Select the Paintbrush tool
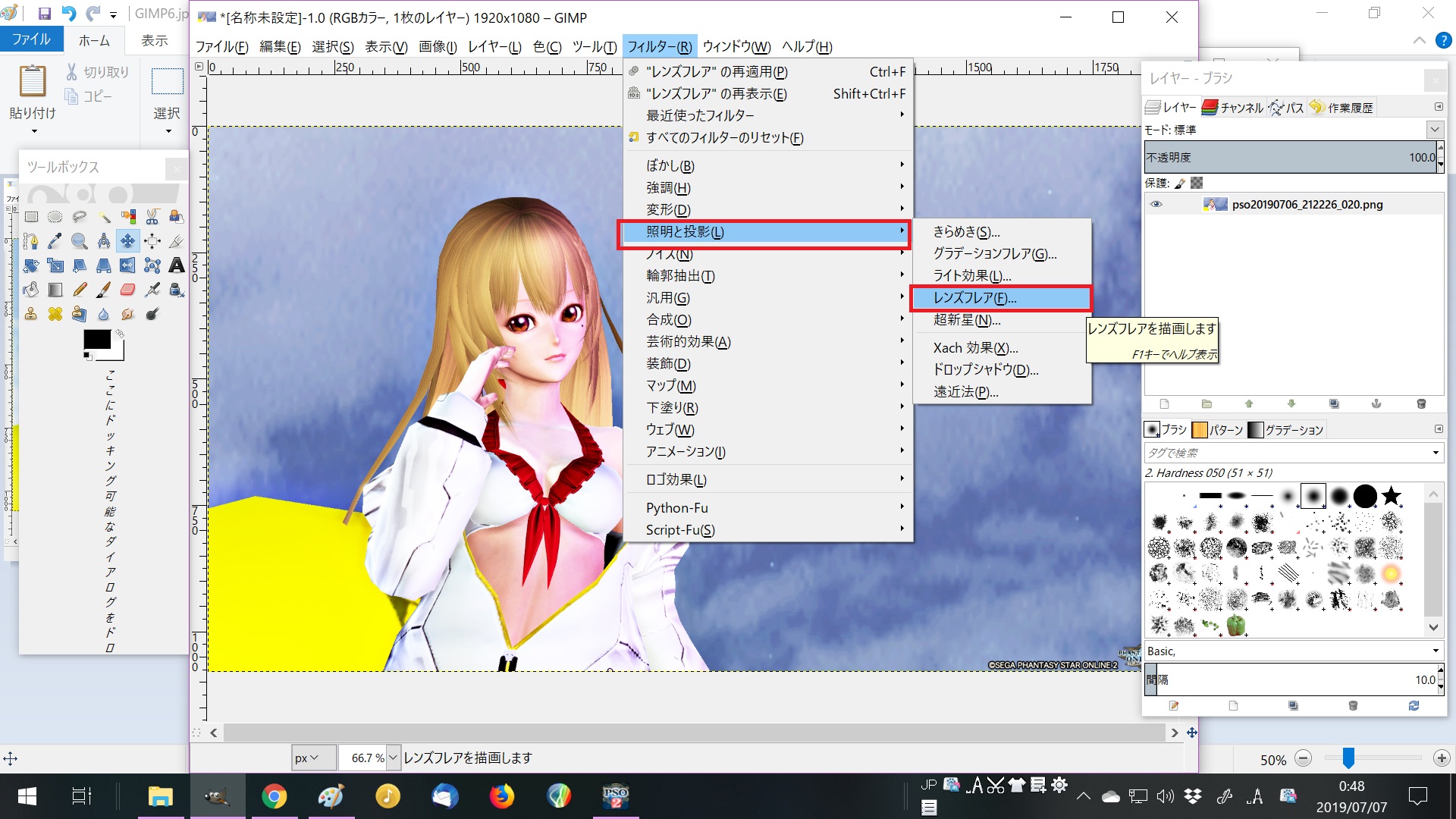 103,290
